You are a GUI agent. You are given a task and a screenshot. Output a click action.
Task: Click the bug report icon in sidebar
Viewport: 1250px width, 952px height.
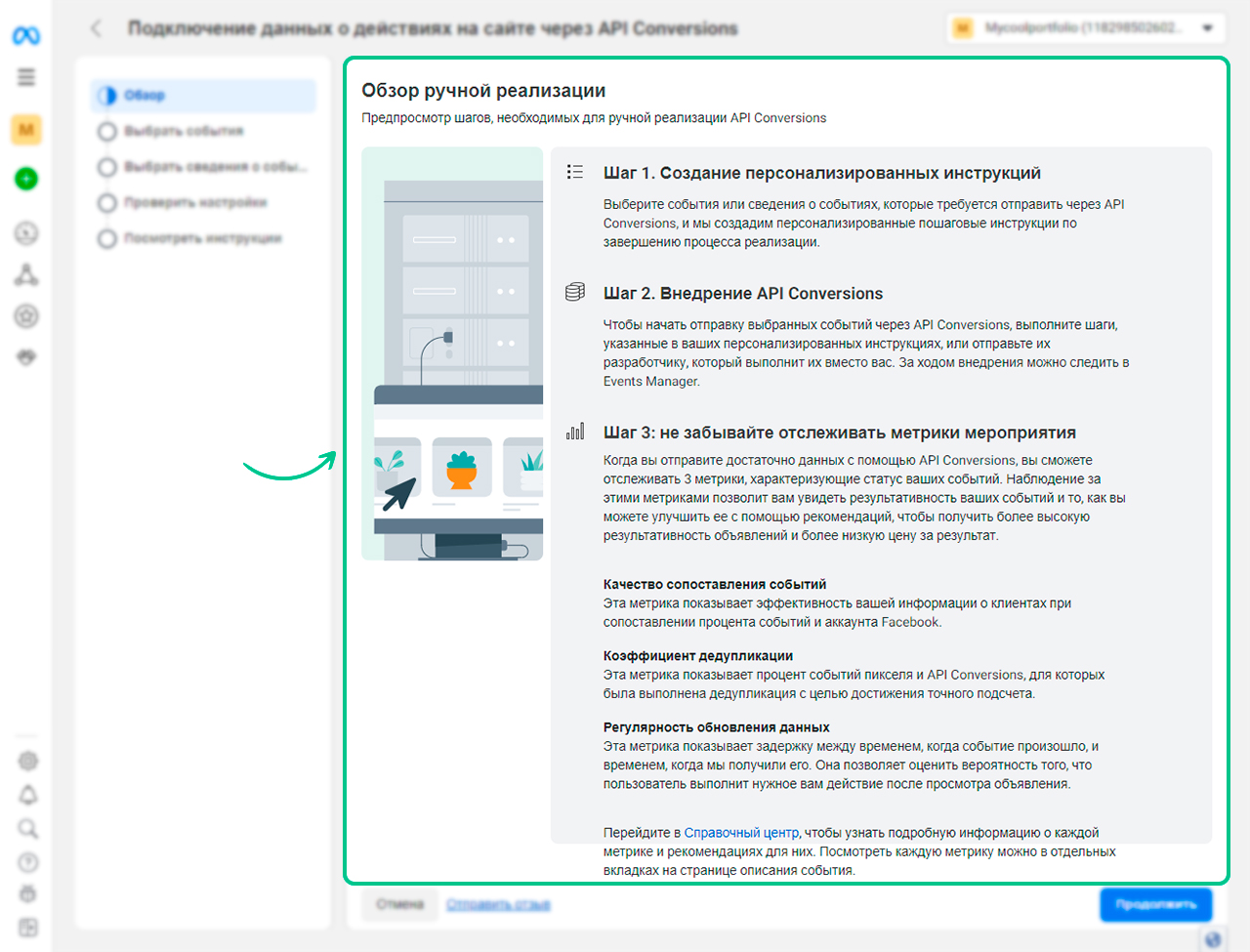(28, 894)
